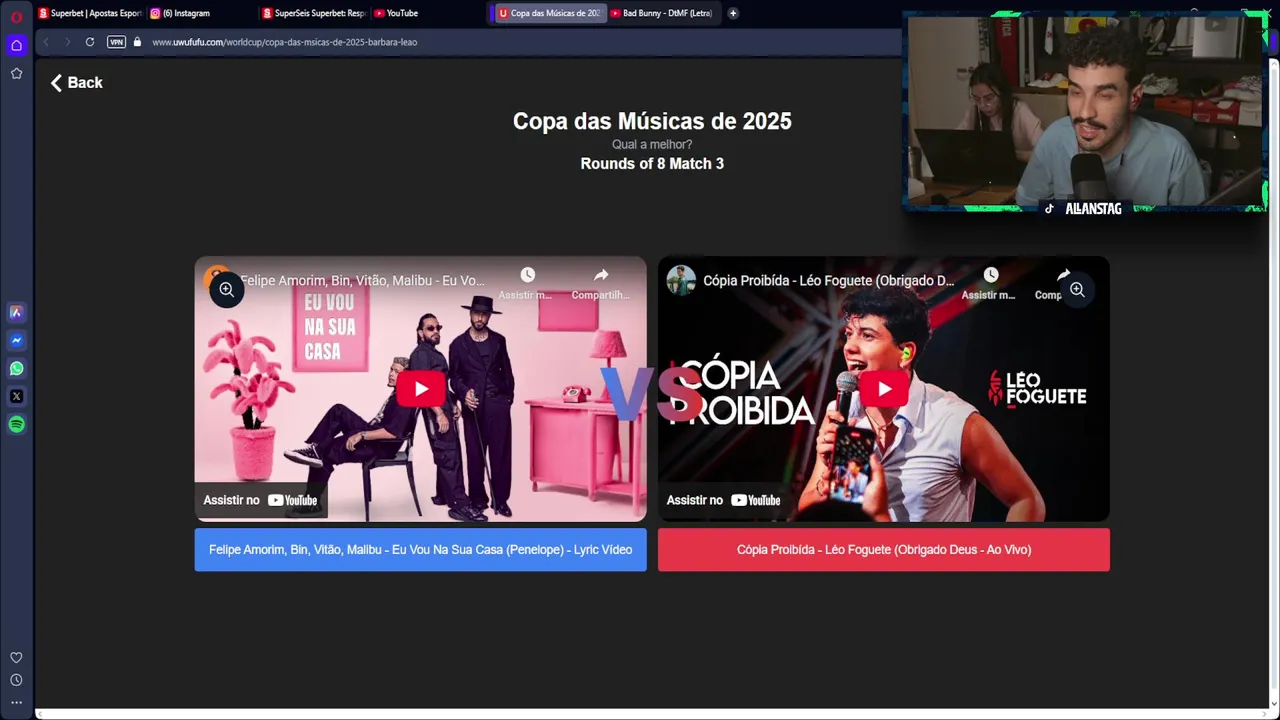The image size is (1280, 720).
Task: Switch to the Superbet Apostas Esportivas tab
Action: coord(90,13)
